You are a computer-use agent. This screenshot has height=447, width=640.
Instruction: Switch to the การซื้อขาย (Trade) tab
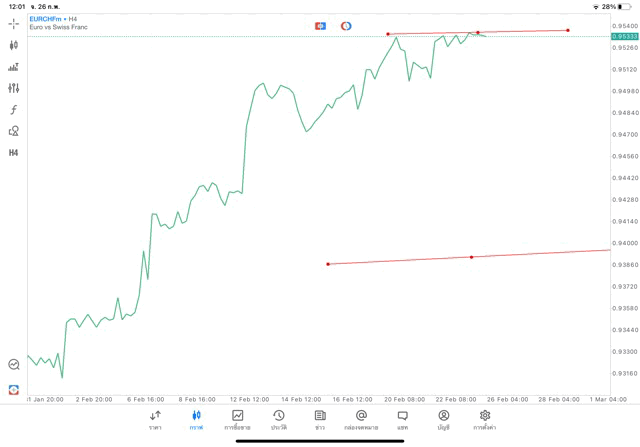[x=237, y=420]
